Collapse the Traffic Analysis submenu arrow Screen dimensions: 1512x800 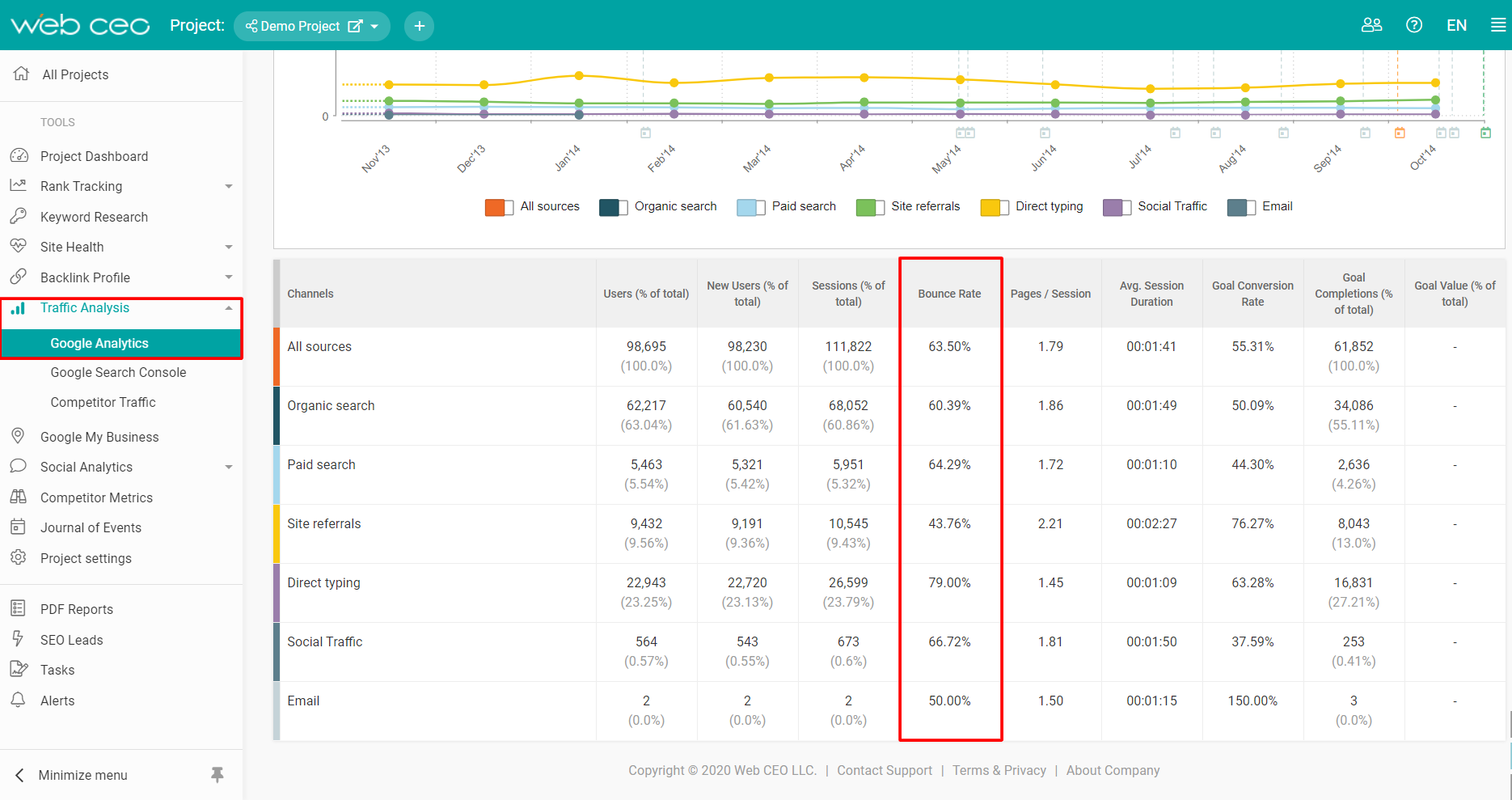(229, 307)
